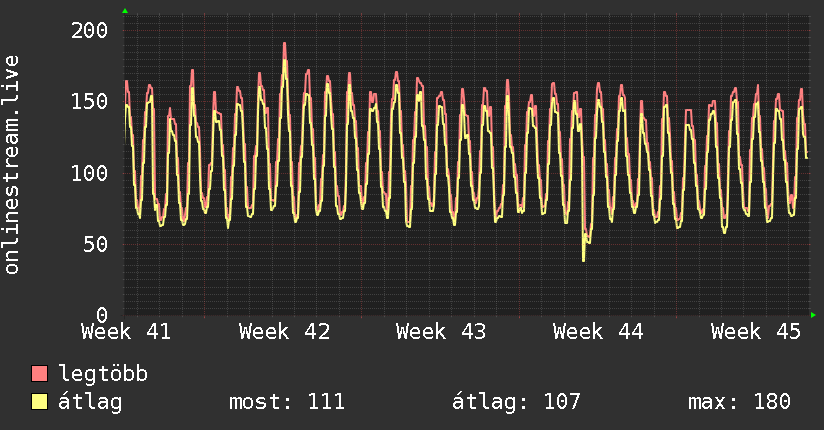Click the onlinestream.live vertical axis title
The width and height of the screenshot is (824, 430).
12,165
